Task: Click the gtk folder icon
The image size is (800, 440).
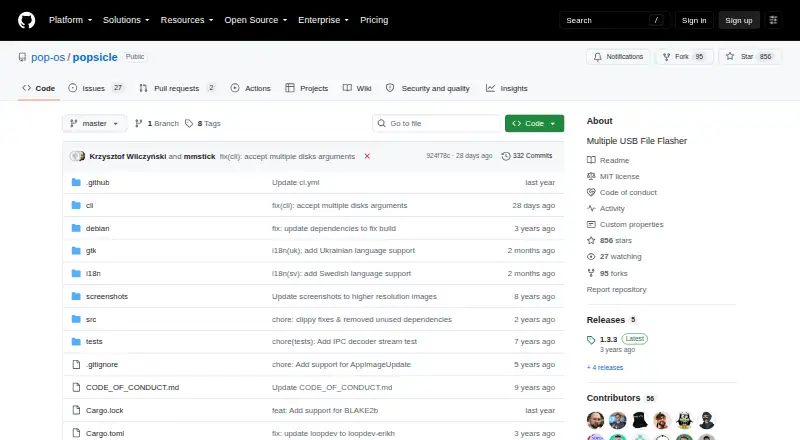Action: point(76,251)
